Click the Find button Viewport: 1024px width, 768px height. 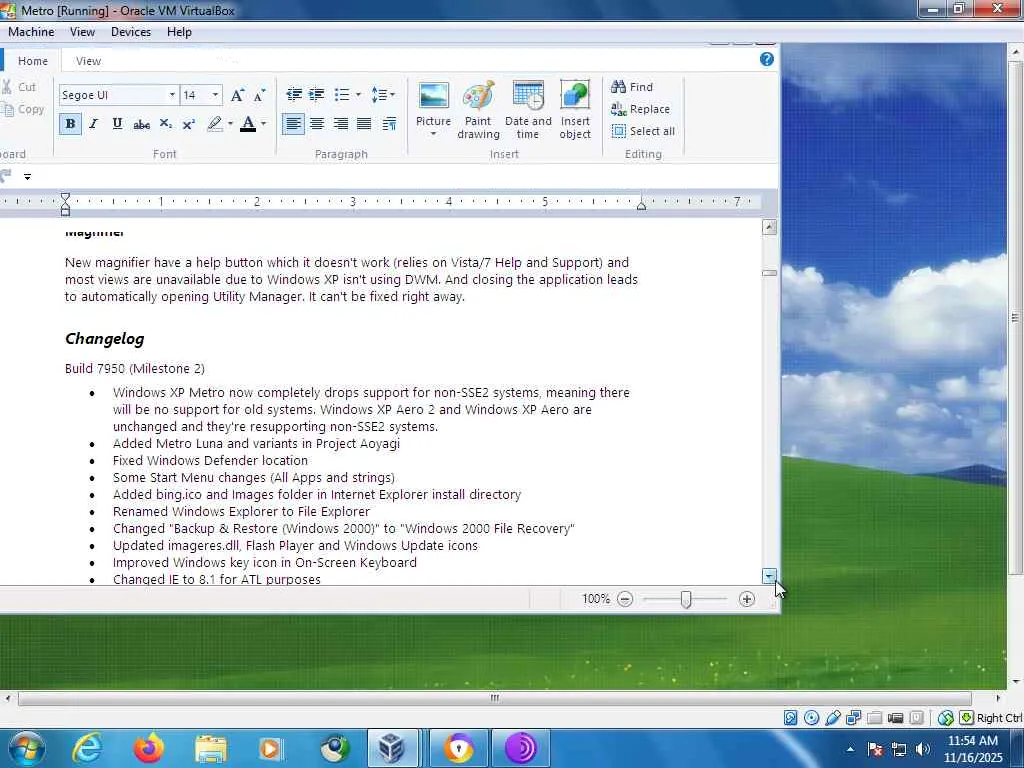632,87
